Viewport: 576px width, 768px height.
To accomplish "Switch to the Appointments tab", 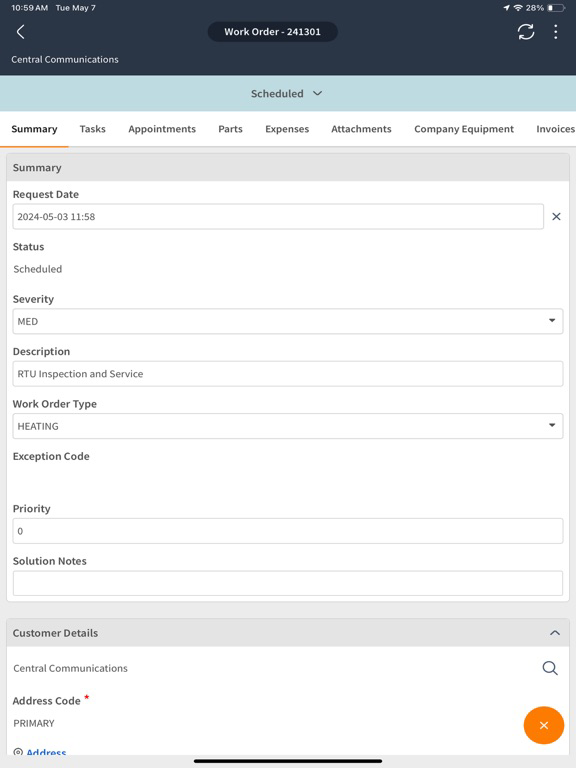I will click(162, 129).
